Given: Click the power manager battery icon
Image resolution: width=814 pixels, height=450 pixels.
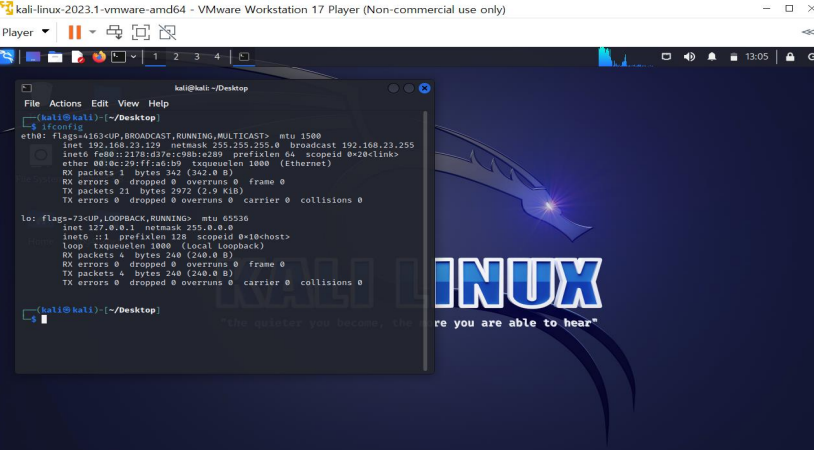Looking at the screenshot, I should [x=734, y=57].
